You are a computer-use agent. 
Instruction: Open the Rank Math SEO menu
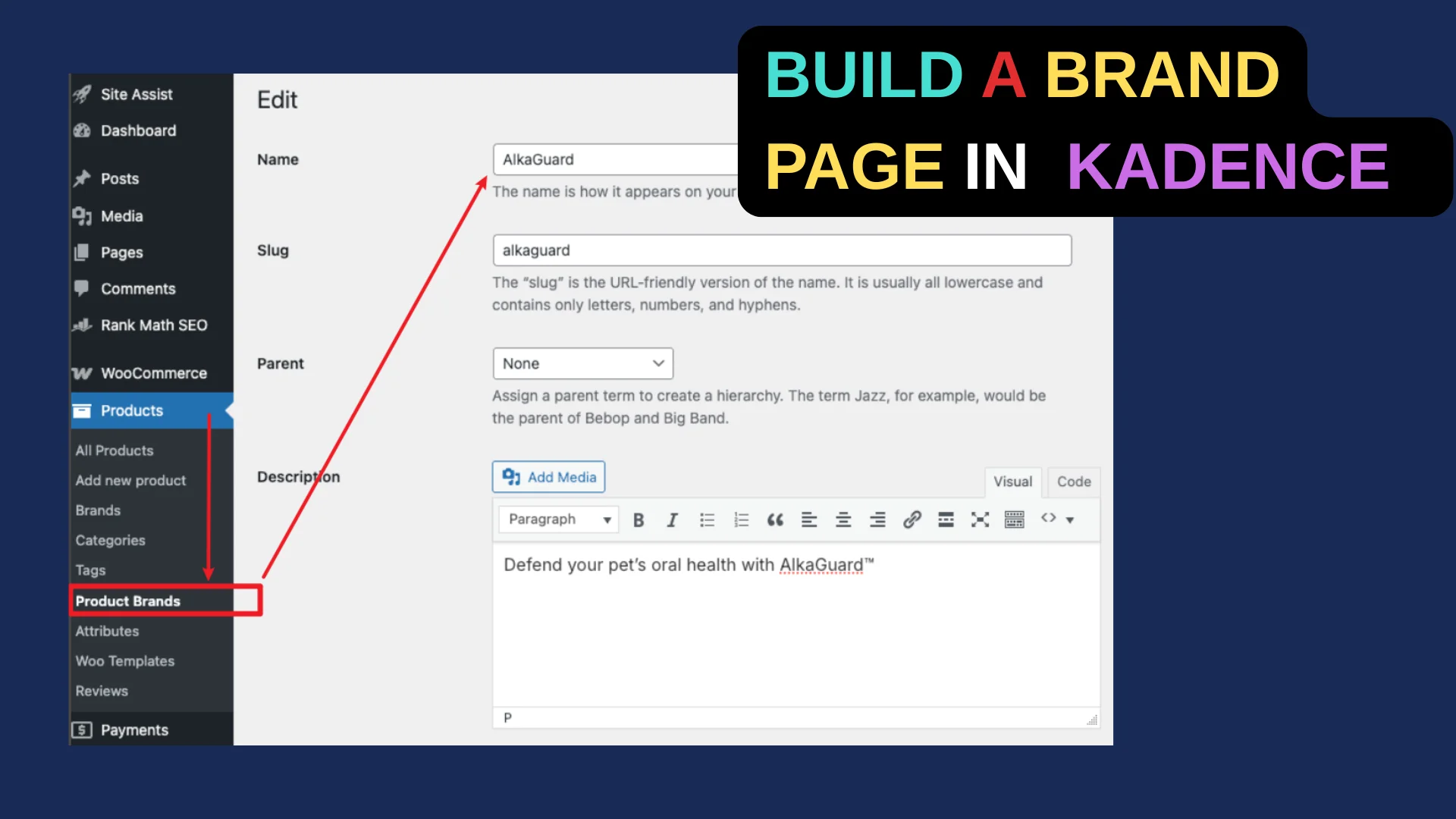(x=154, y=325)
